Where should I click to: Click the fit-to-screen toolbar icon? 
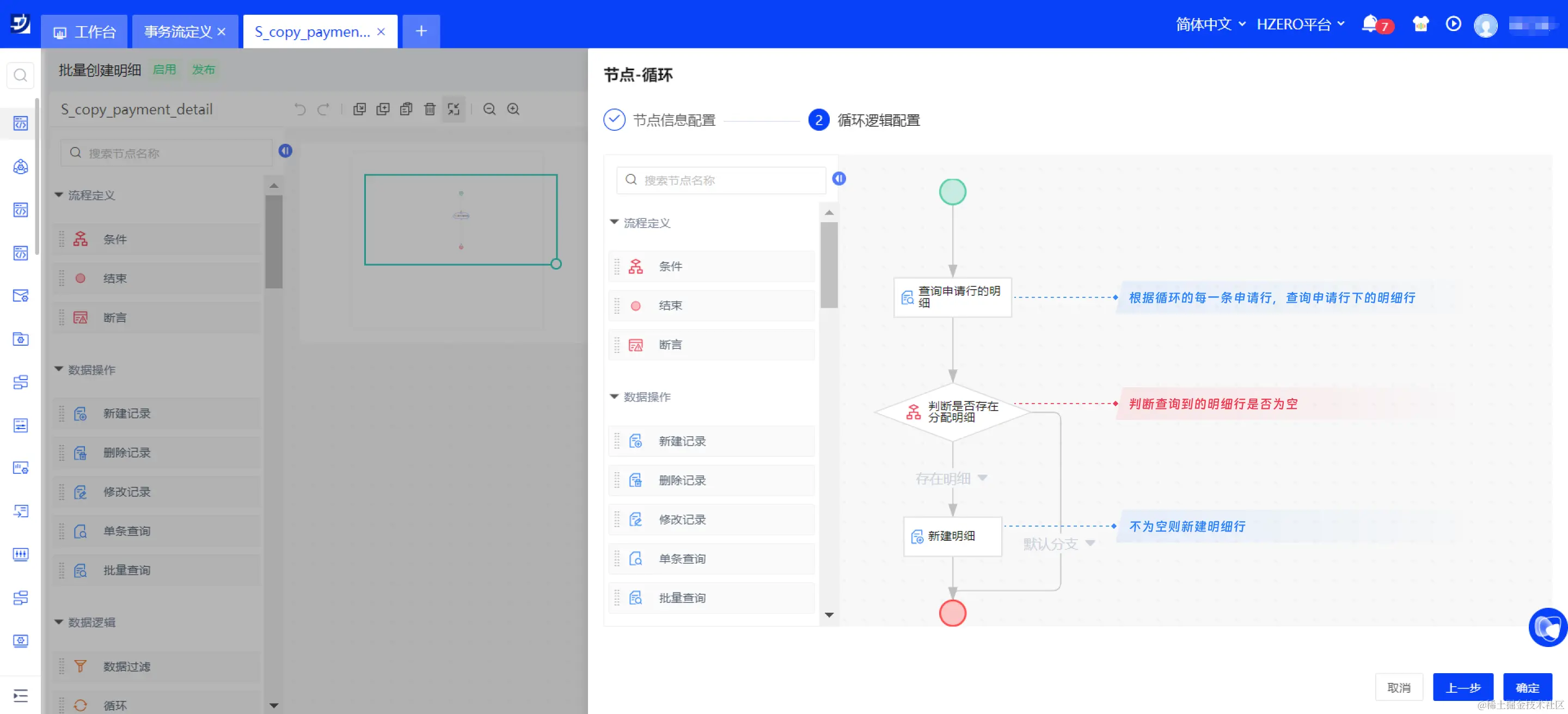coord(454,109)
